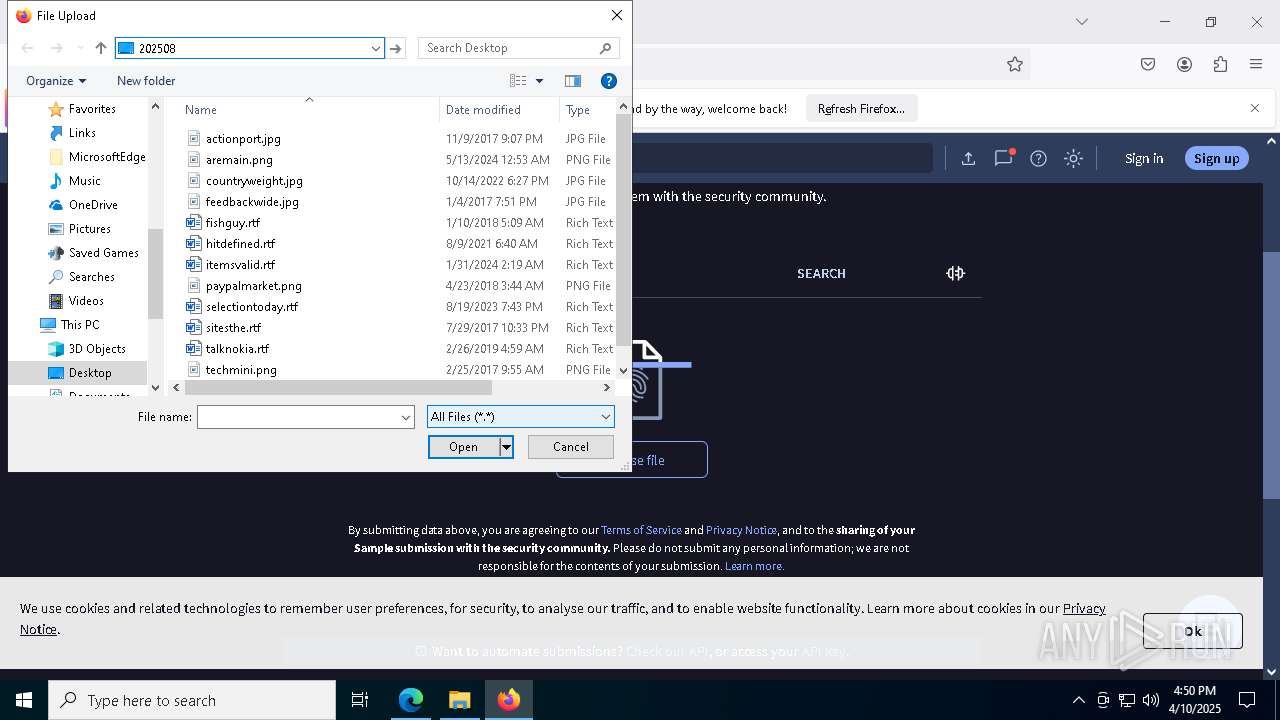Click the API icon next to SEARCH tab

click(x=955, y=273)
